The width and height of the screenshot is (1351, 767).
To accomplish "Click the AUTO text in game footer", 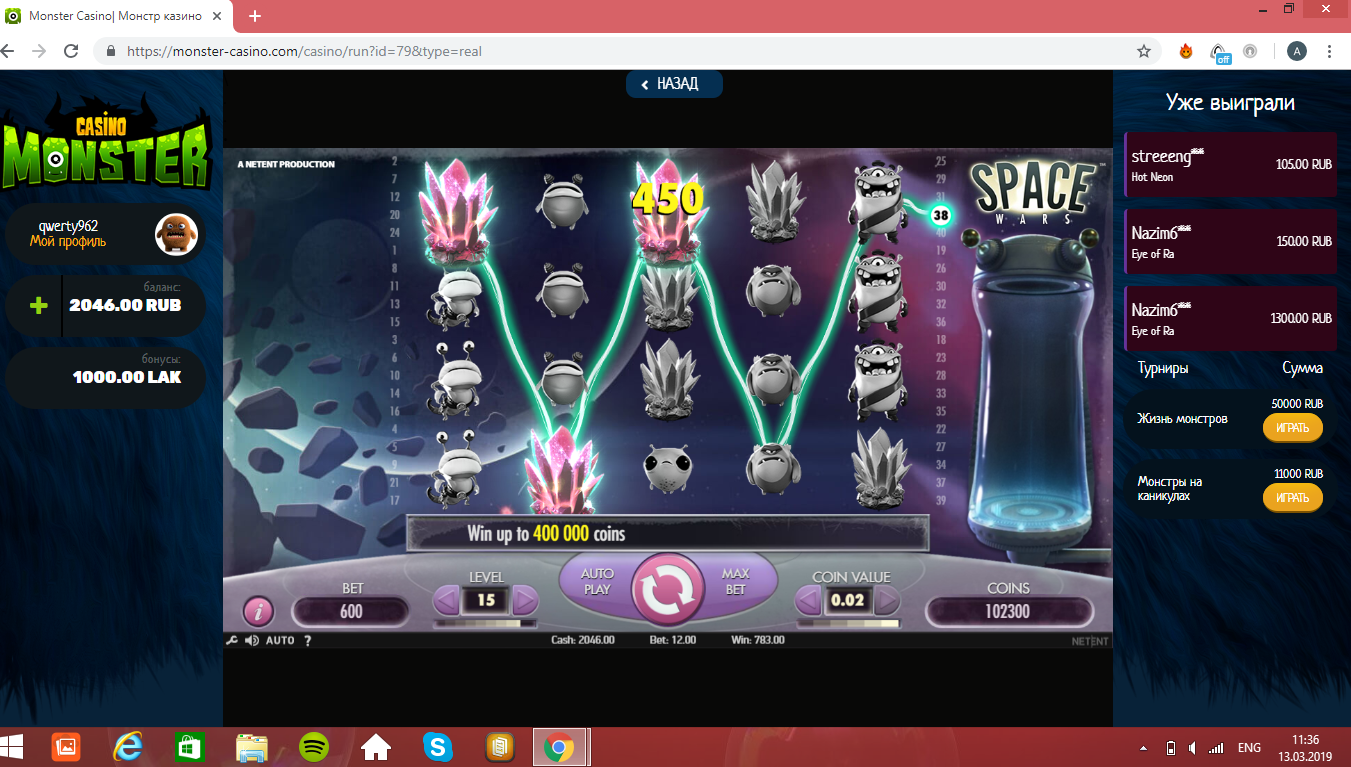I will point(280,640).
